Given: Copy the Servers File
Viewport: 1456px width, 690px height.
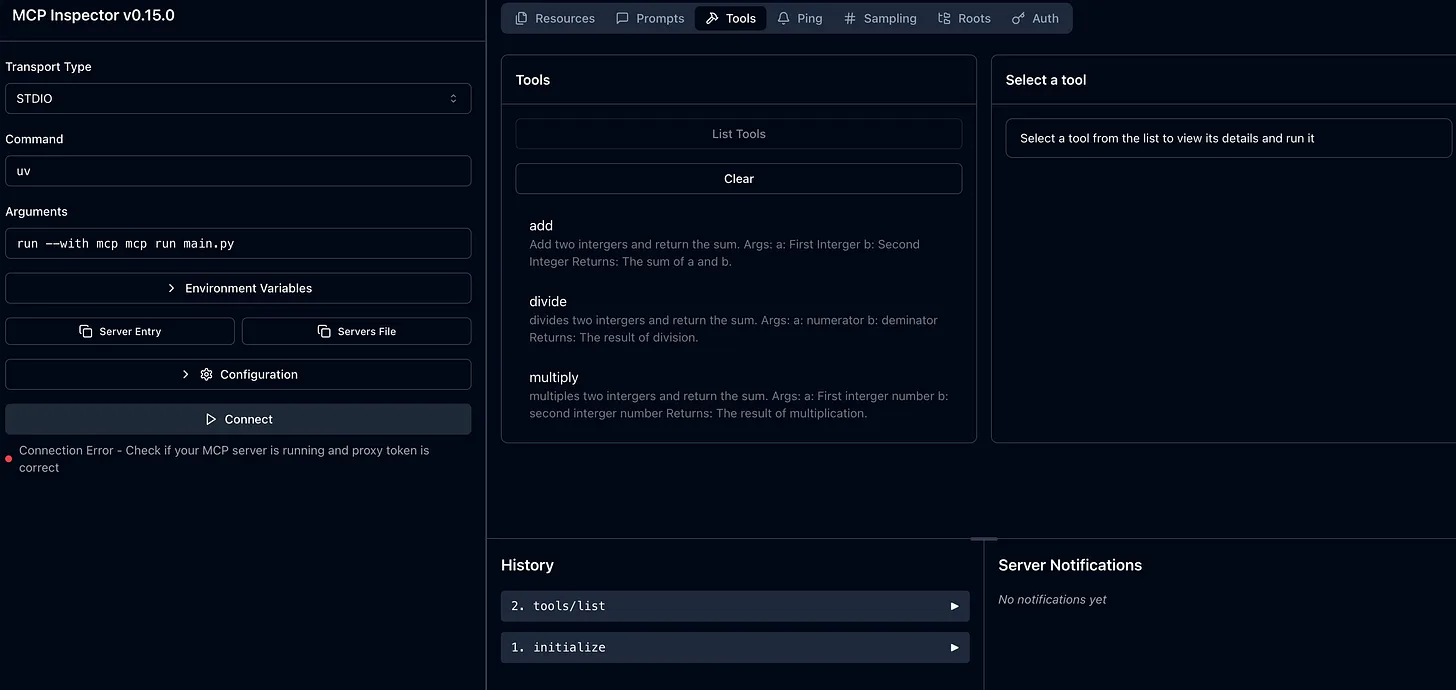Looking at the screenshot, I should [356, 331].
